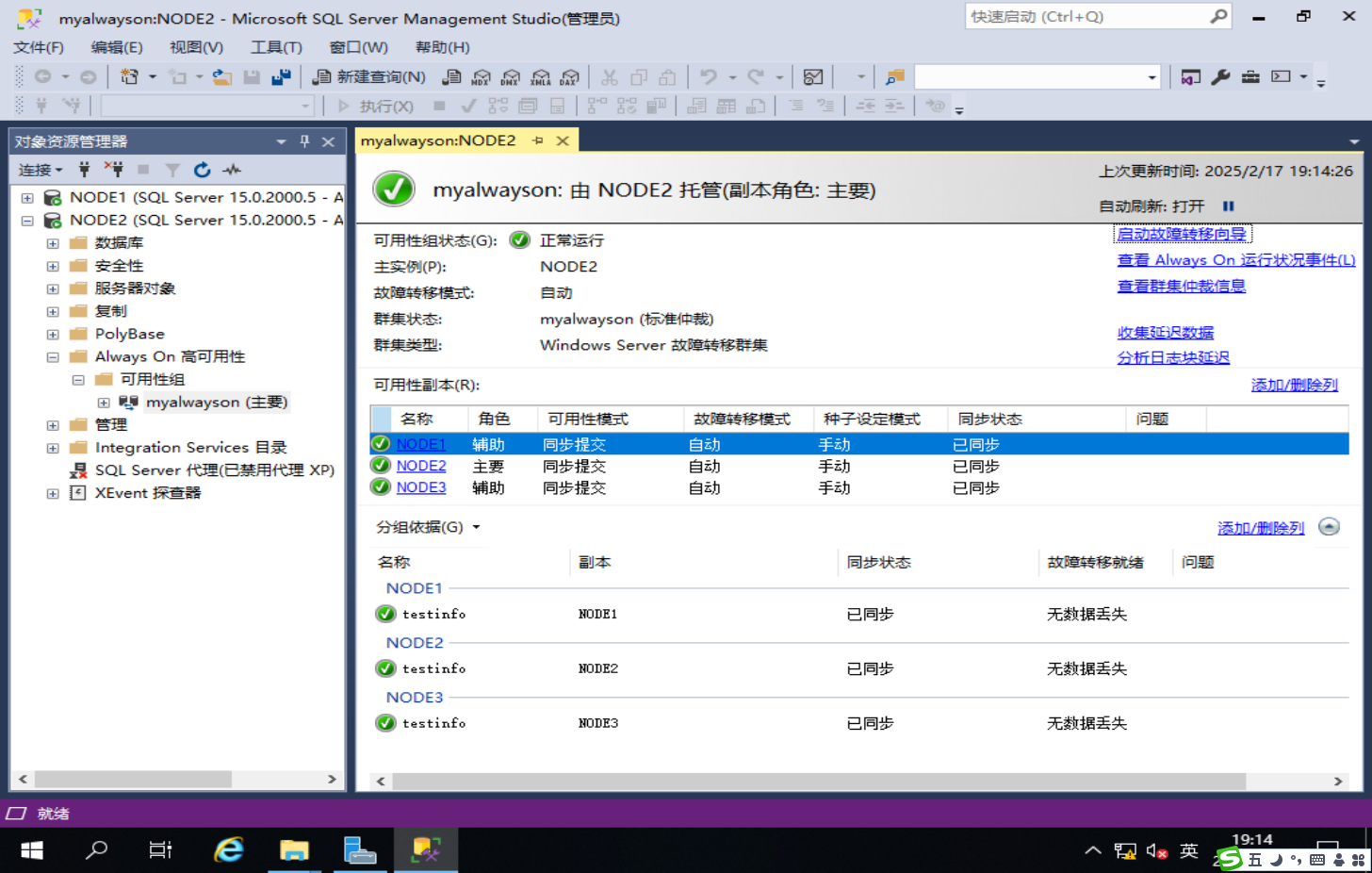
Task: Open the 分组依据(G) dropdown
Action: pyautogui.click(x=429, y=527)
